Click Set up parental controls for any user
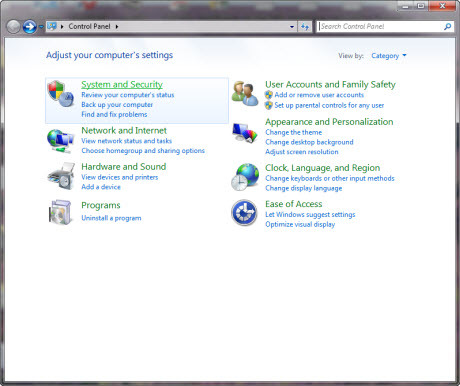Screen dimensions: 460x386 click(x=329, y=105)
